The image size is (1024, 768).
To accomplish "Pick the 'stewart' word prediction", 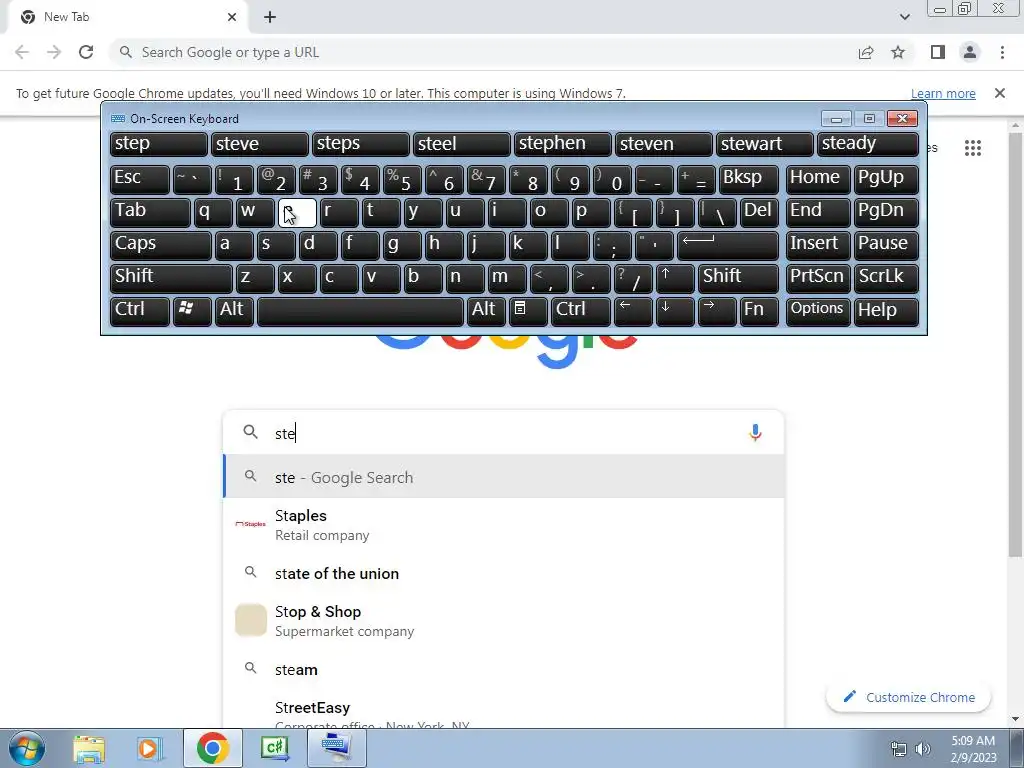I will coord(765,144).
